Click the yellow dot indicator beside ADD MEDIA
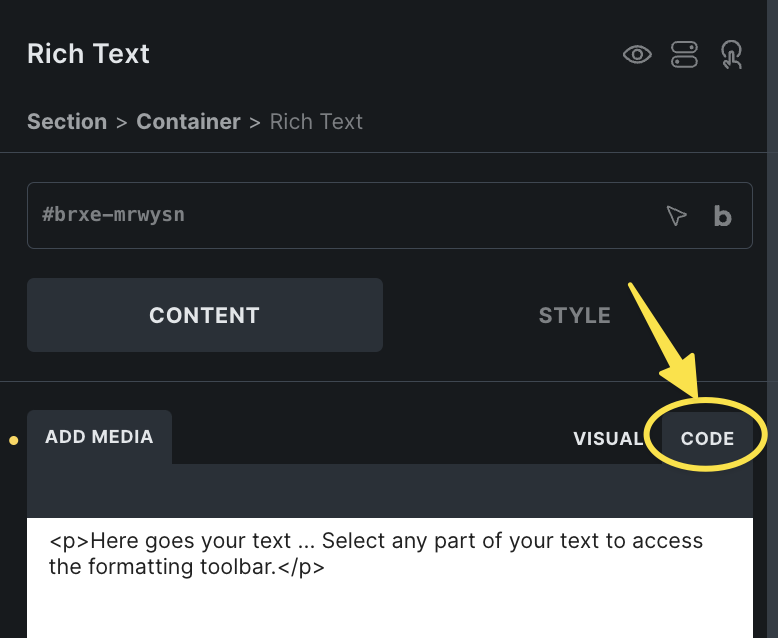This screenshot has height=638, width=778. (14, 439)
